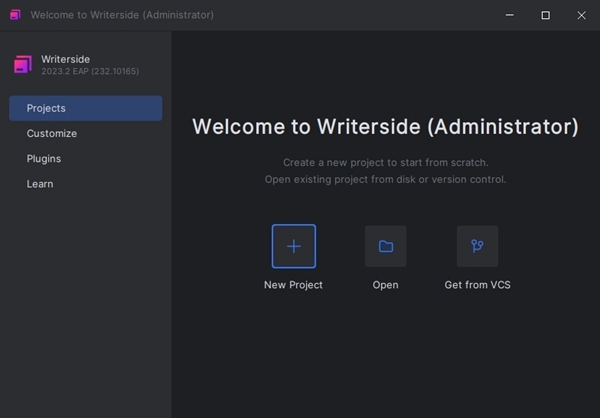Click the Open folder icon
The width and height of the screenshot is (600, 418).
[385, 246]
